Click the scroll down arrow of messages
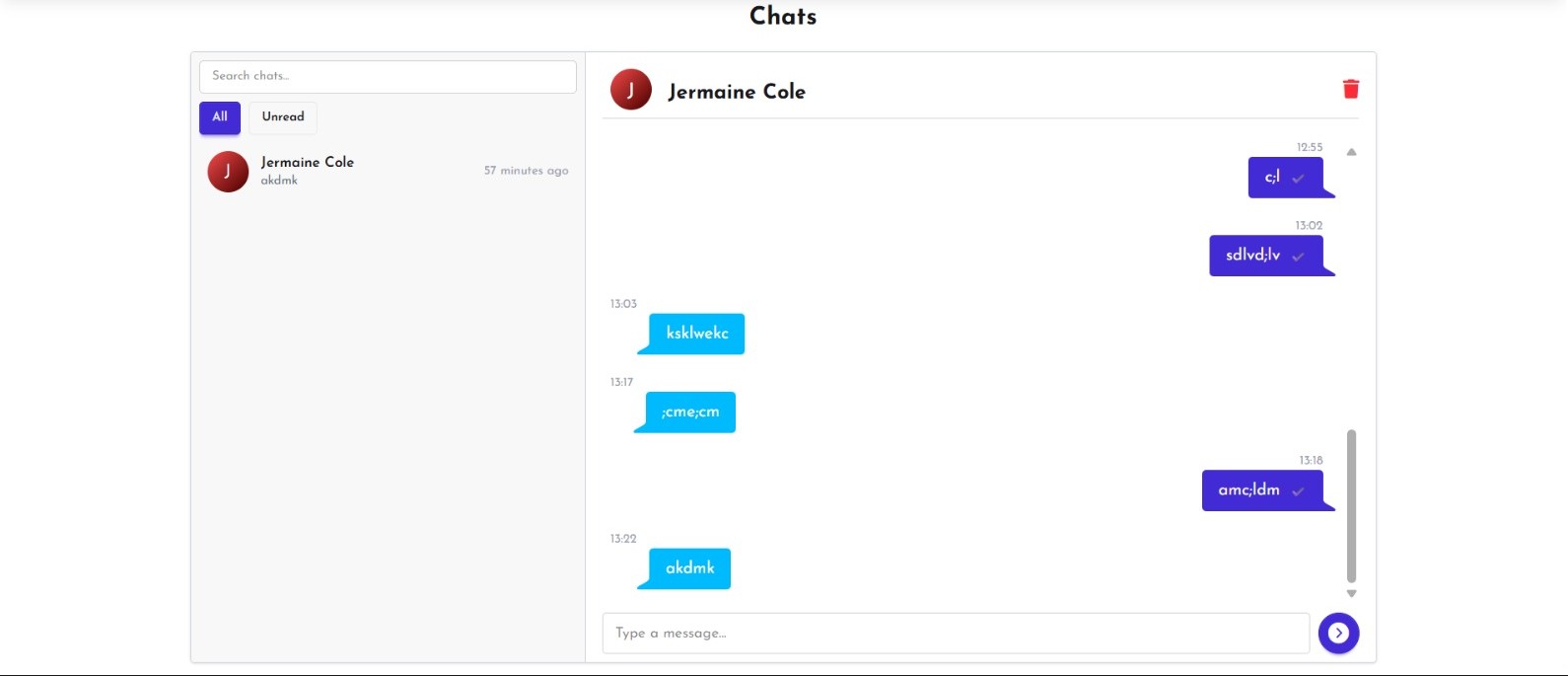This screenshot has height=676, width=1568. pyautogui.click(x=1352, y=594)
